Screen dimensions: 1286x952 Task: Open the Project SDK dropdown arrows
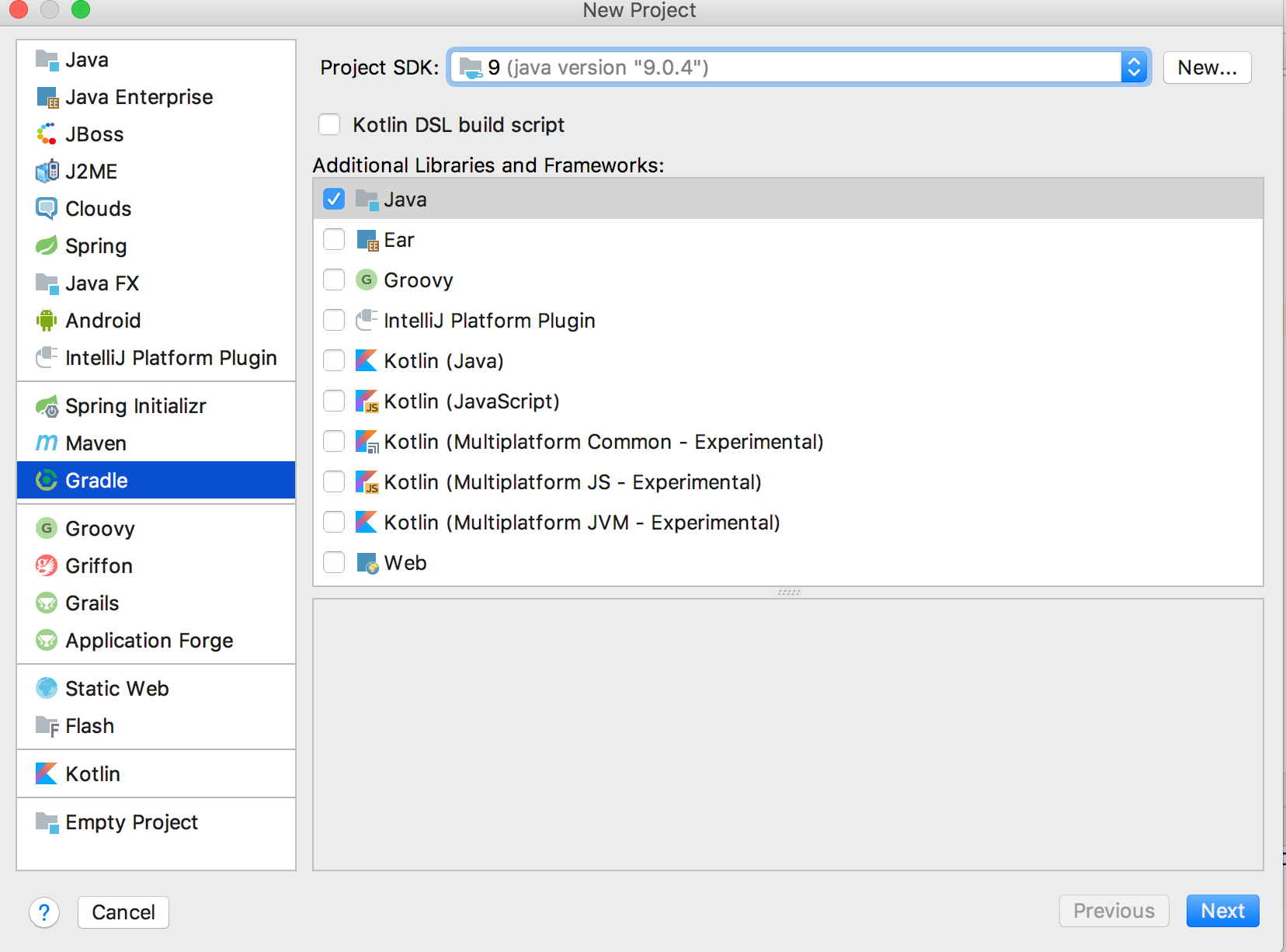point(1135,68)
